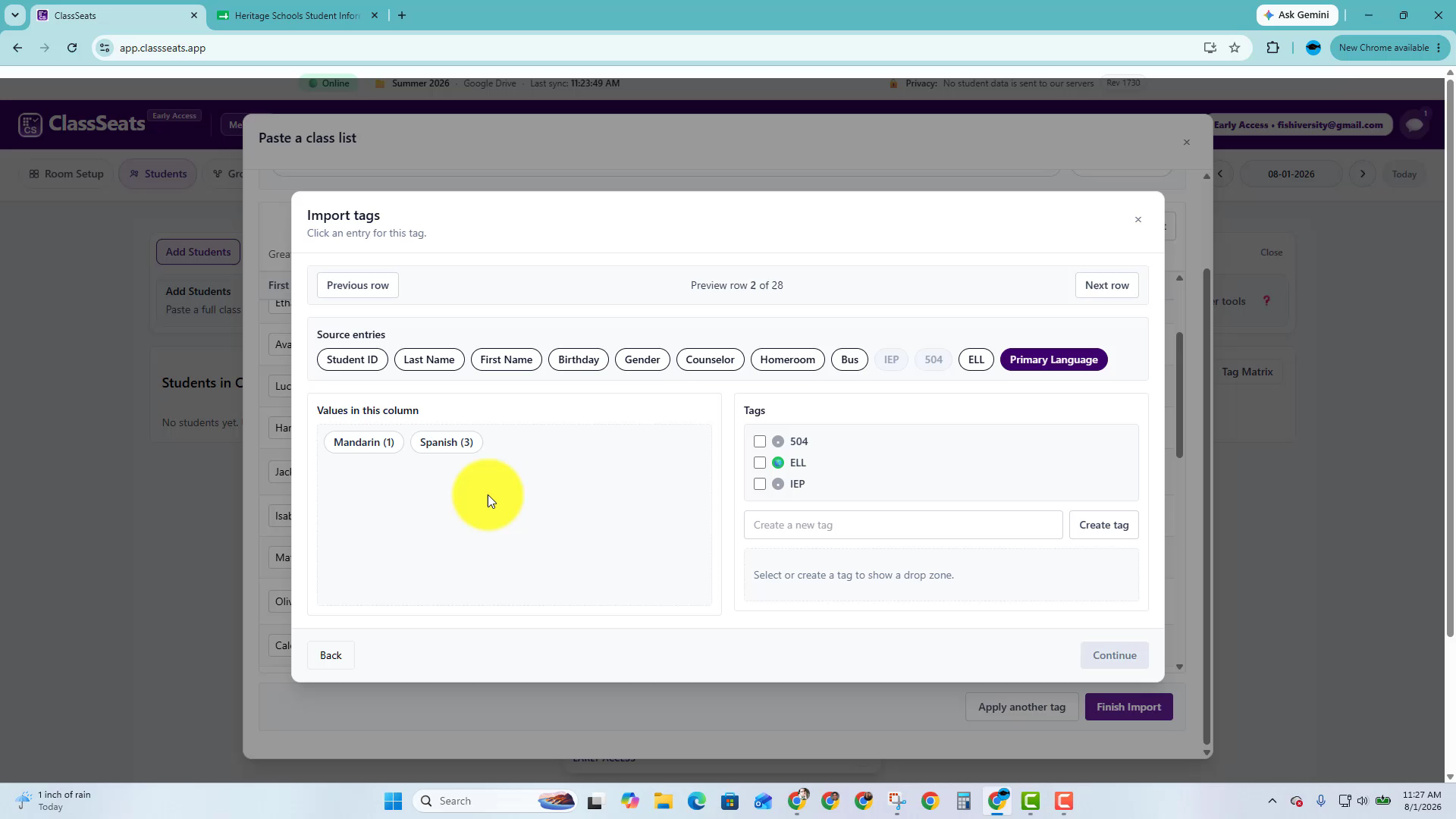This screenshot has height=819, width=1456.
Task: Go to the Previous row
Action: pos(358,285)
